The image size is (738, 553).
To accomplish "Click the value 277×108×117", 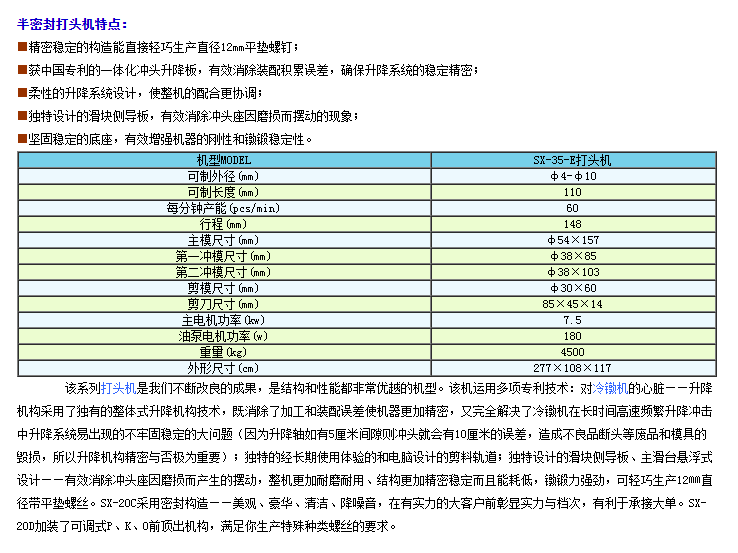I will [573, 369].
